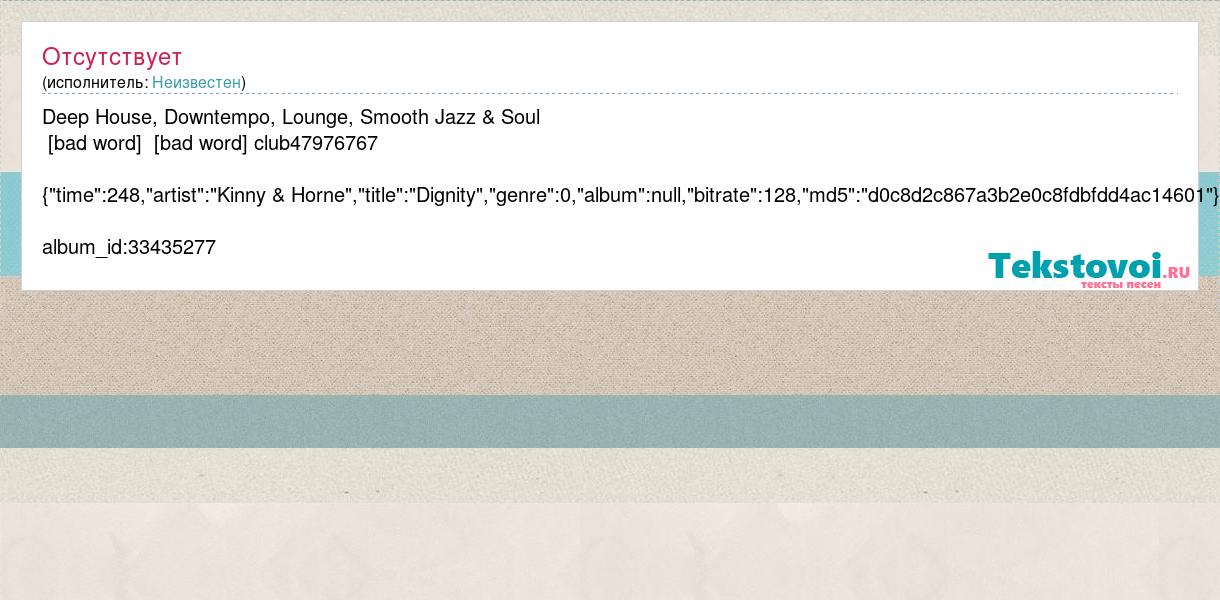Click the pink .RU logo suffix

pos(1177,271)
